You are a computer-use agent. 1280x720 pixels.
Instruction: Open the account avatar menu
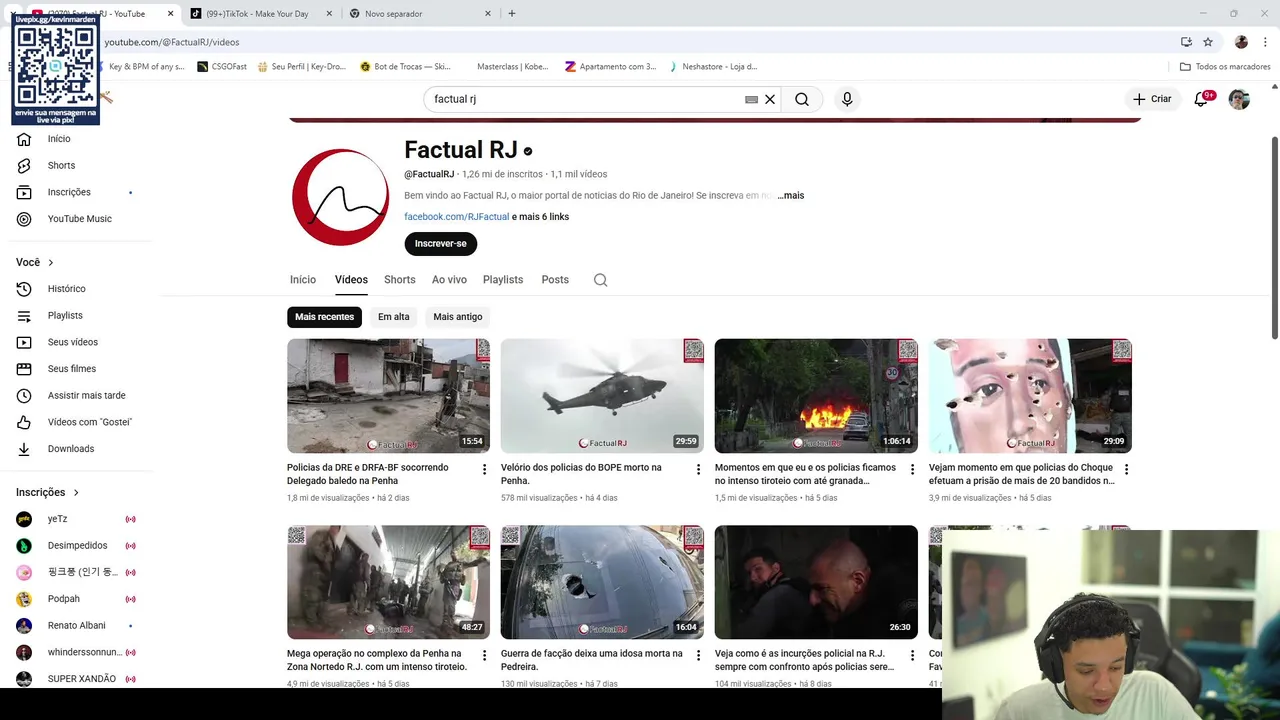pyautogui.click(x=1239, y=99)
